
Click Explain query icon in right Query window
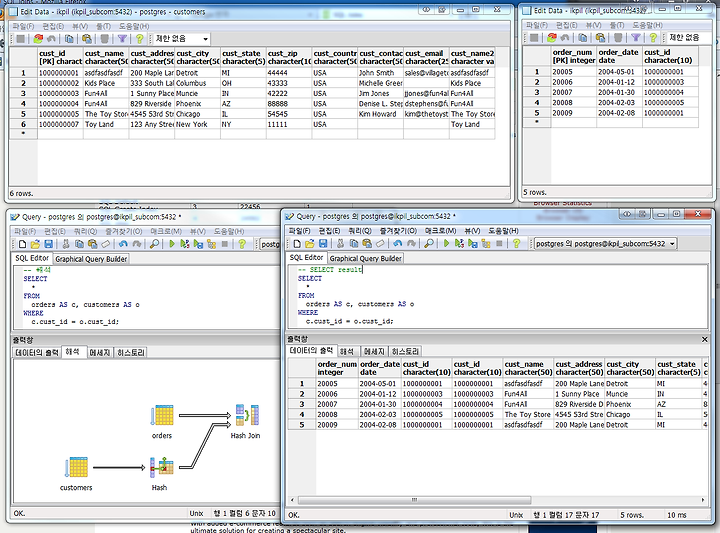point(486,244)
